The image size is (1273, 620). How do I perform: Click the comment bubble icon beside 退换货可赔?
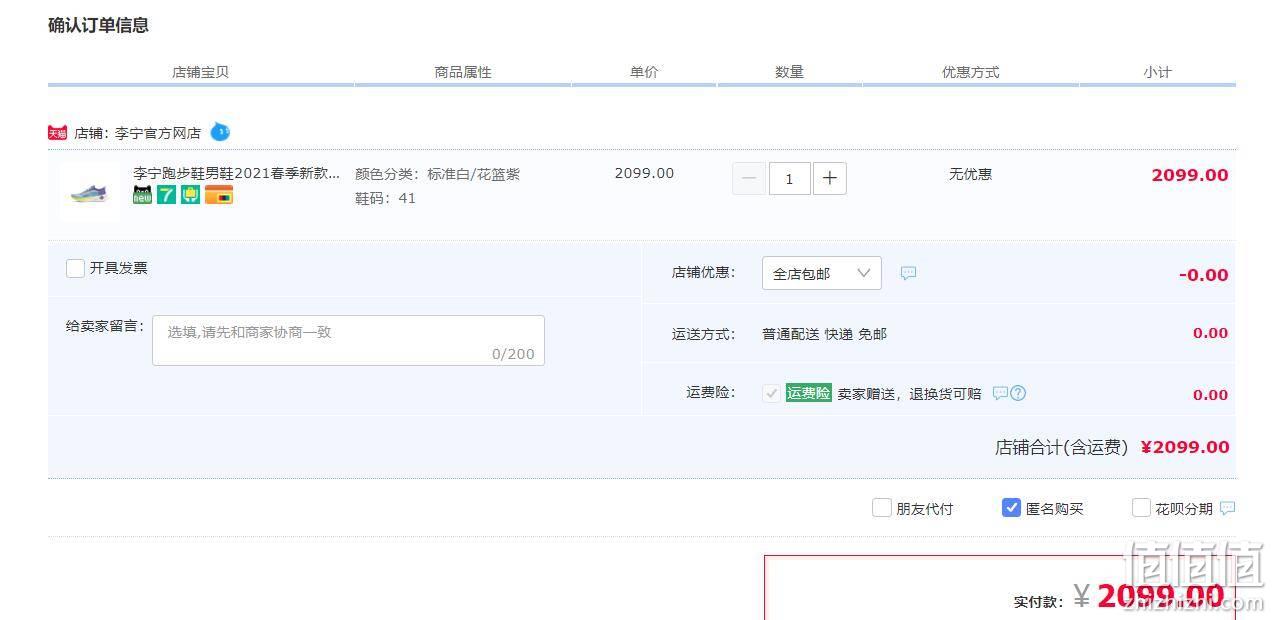click(x=1000, y=393)
